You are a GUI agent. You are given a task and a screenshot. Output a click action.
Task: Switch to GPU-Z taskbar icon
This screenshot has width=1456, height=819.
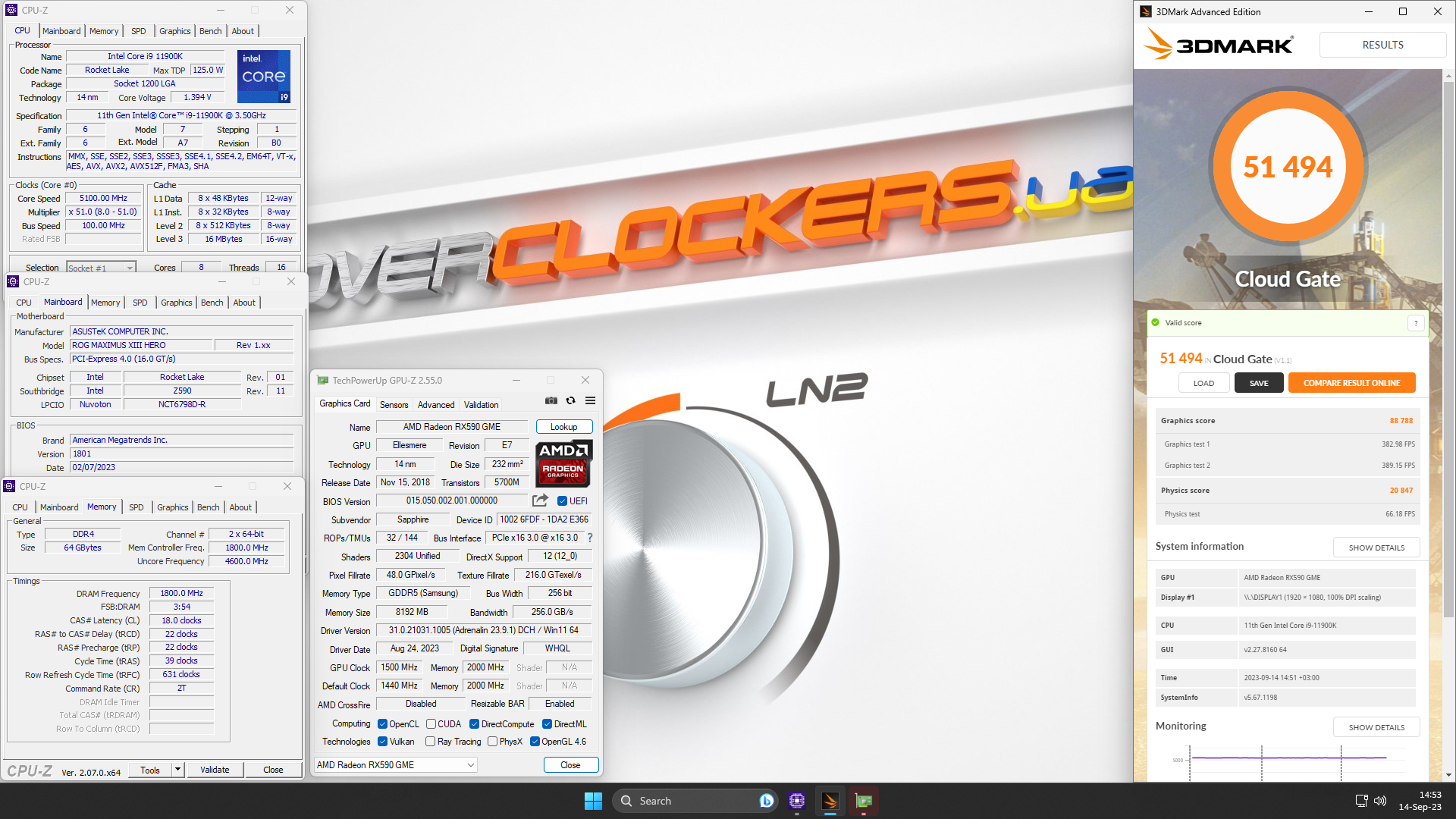click(x=863, y=801)
